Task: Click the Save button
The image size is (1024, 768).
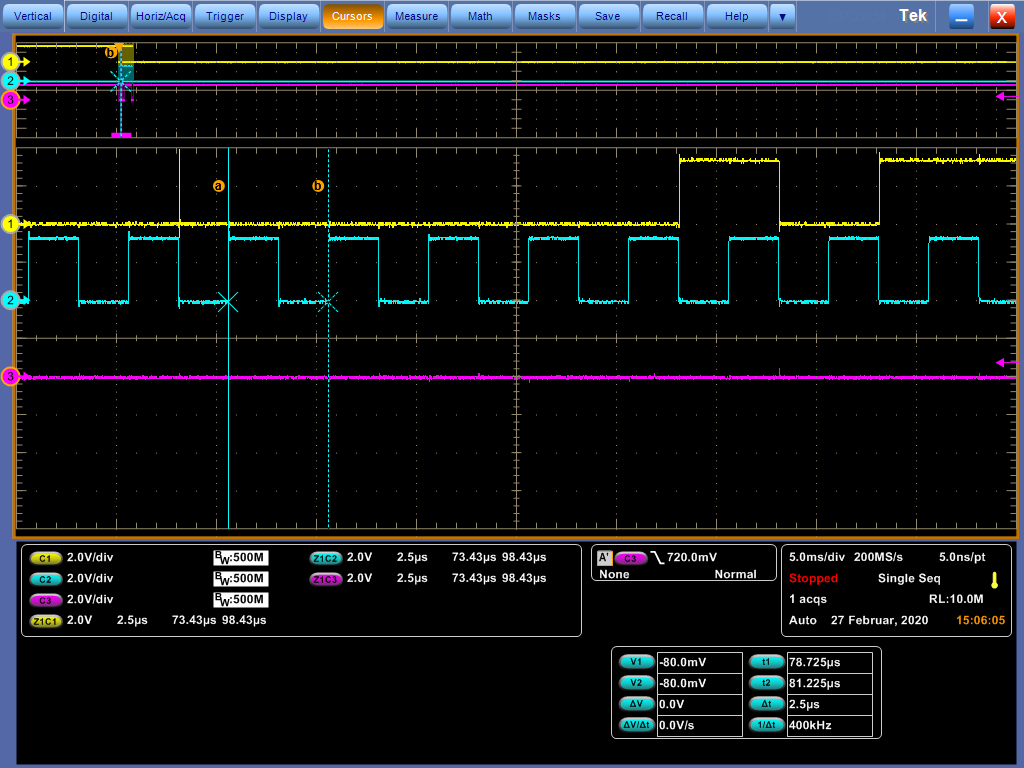Action: [x=607, y=16]
